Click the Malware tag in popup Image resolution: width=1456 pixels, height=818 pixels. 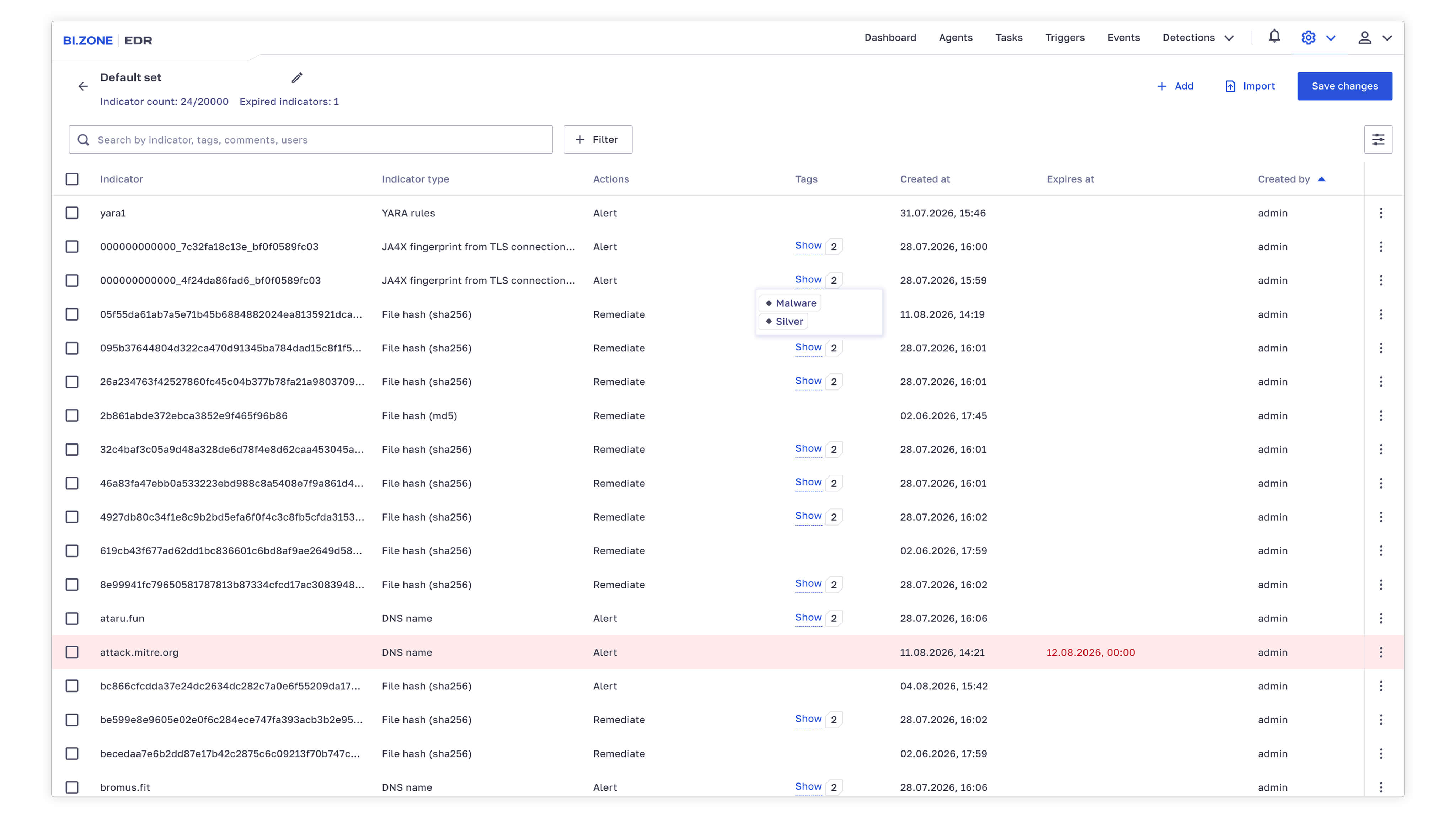pyautogui.click(x=790, y=303)
